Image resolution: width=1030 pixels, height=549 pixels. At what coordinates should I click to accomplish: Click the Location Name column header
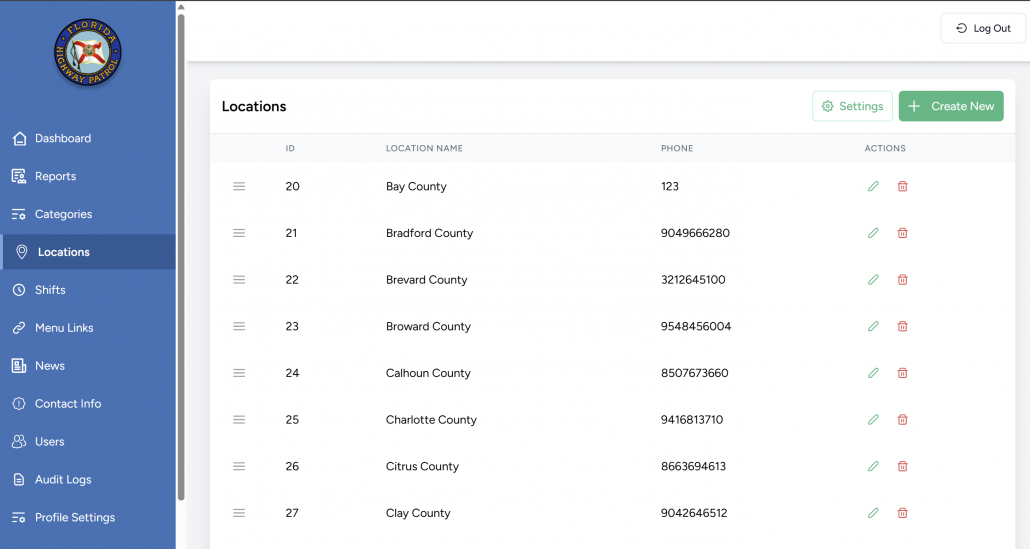point(424,148)
